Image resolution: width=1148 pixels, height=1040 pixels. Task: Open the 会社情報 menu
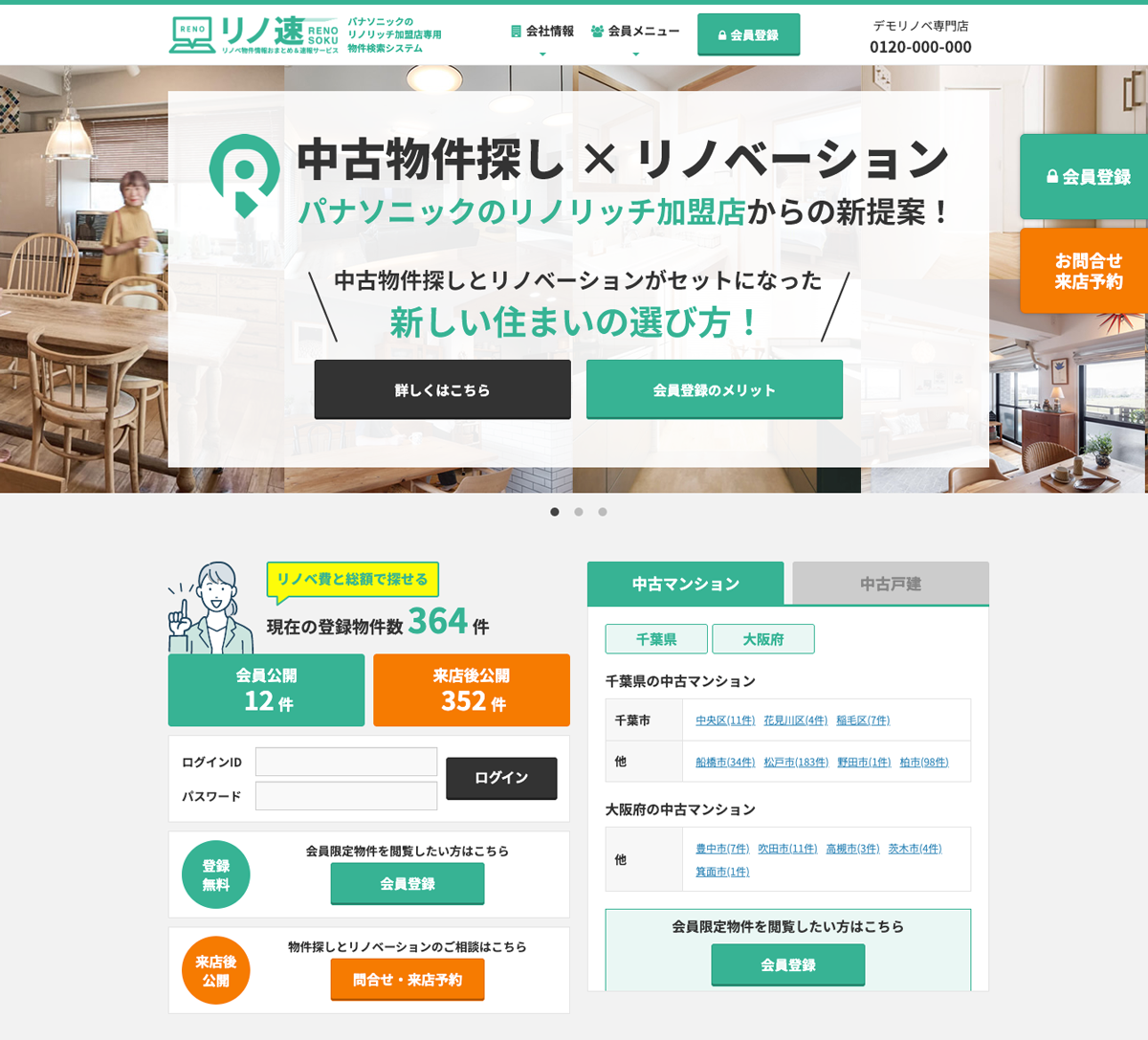click(542, 32)
